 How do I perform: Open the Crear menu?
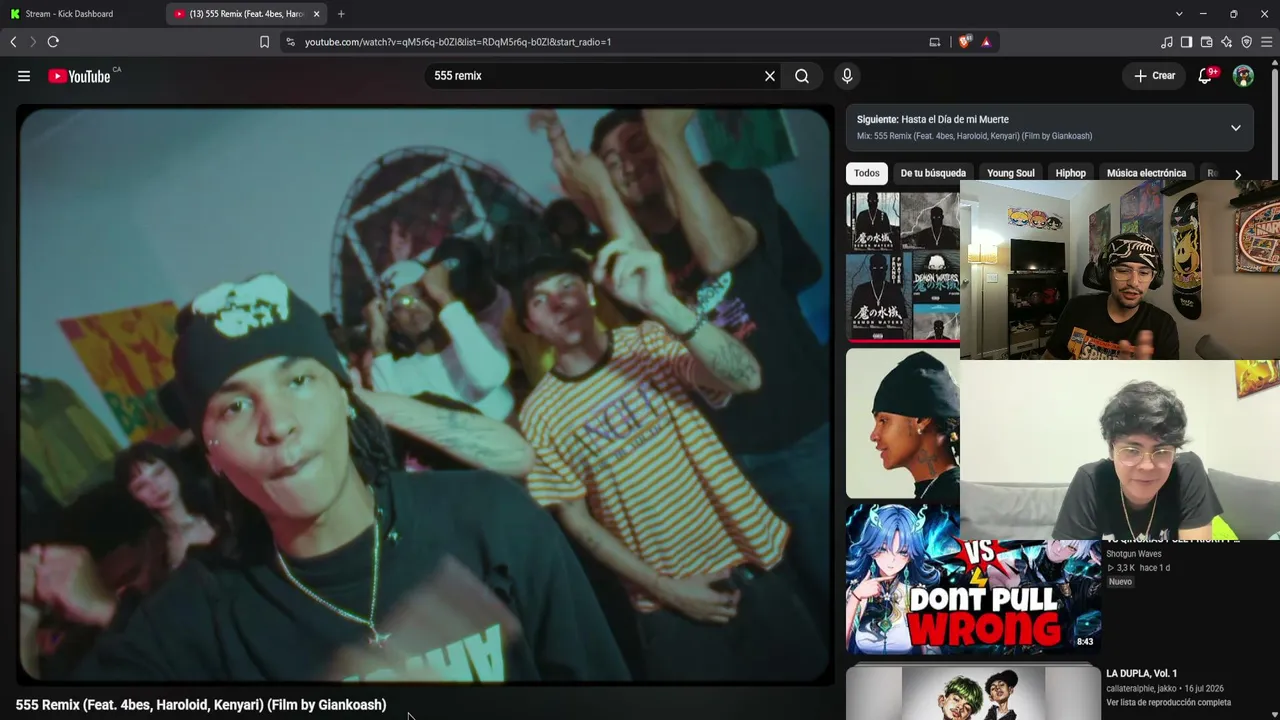tap(1154, 76)
